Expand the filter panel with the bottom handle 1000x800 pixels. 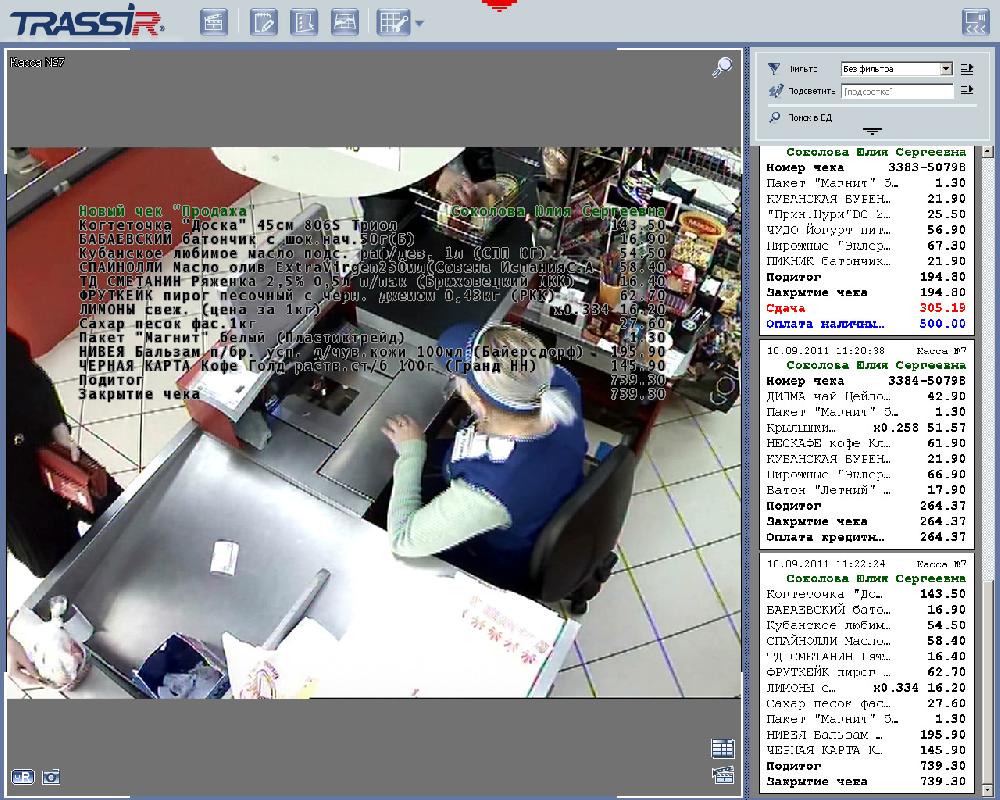pos(872,131)
